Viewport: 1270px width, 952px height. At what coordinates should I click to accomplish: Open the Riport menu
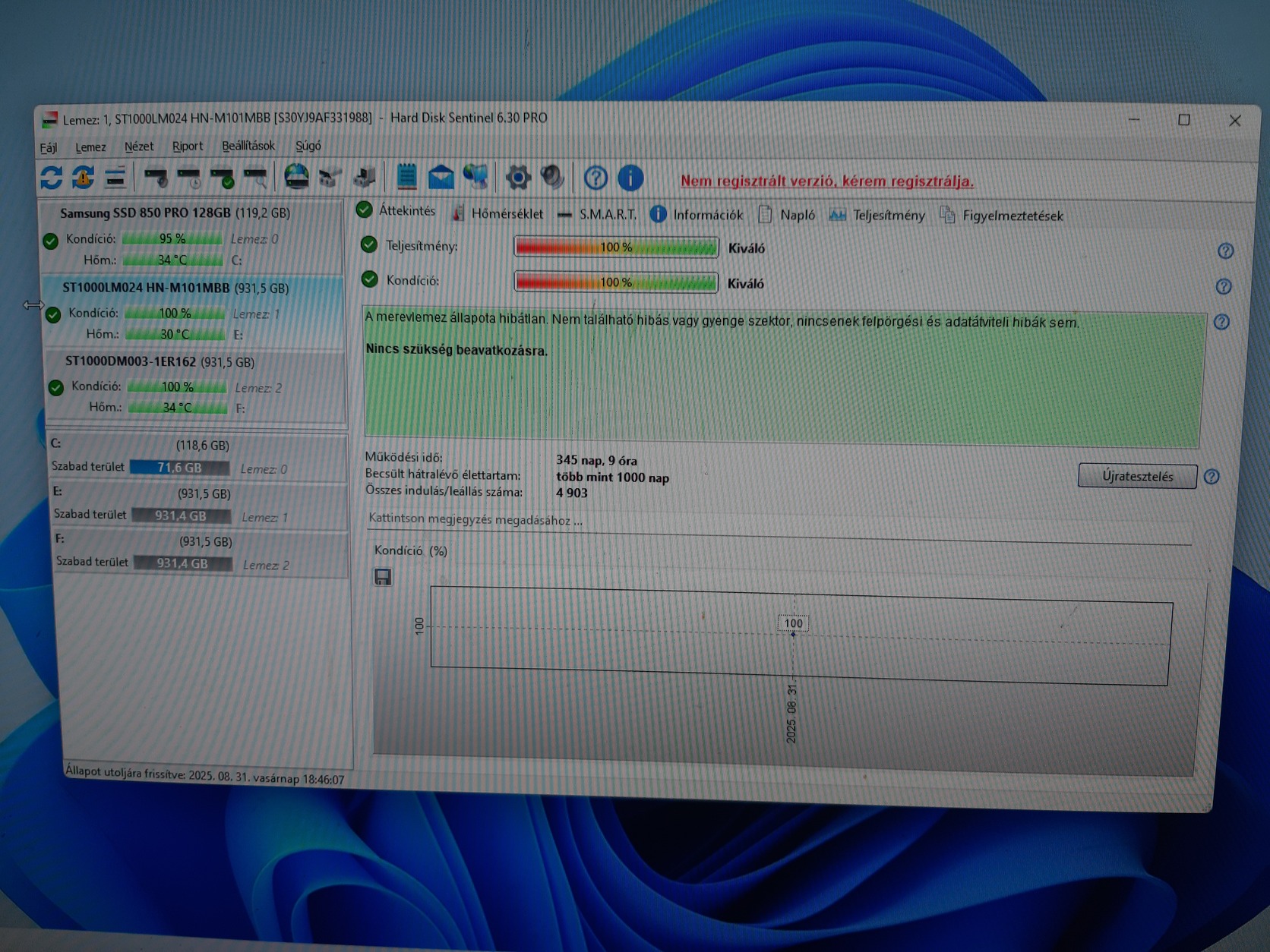(188, 147)
